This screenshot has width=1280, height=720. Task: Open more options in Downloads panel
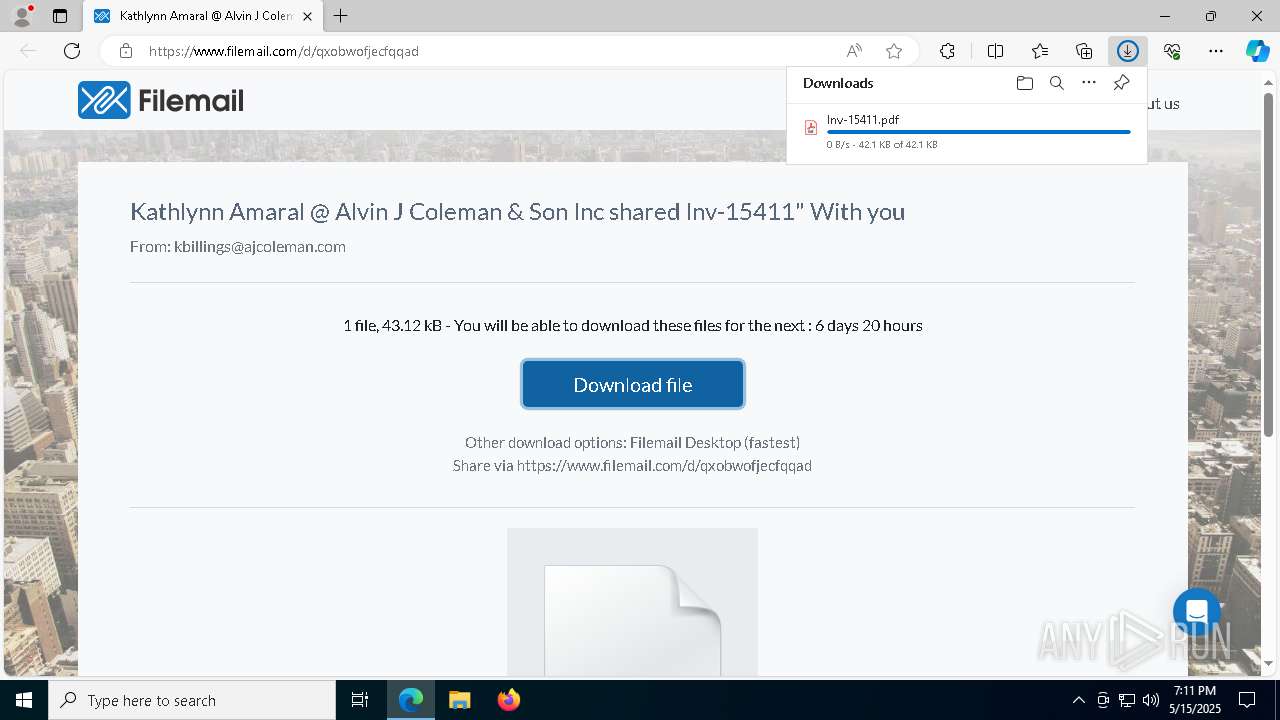point(1089,83)
